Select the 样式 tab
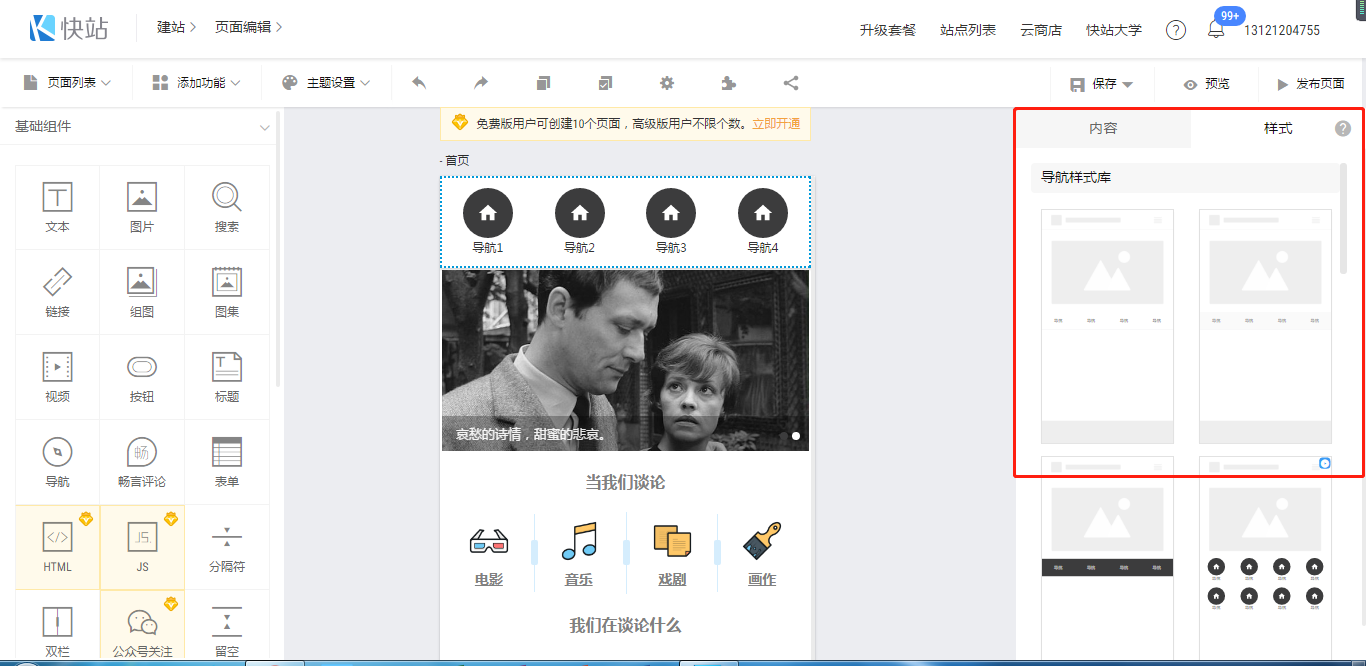1366x666 pixels. (x=1278, y=128)
